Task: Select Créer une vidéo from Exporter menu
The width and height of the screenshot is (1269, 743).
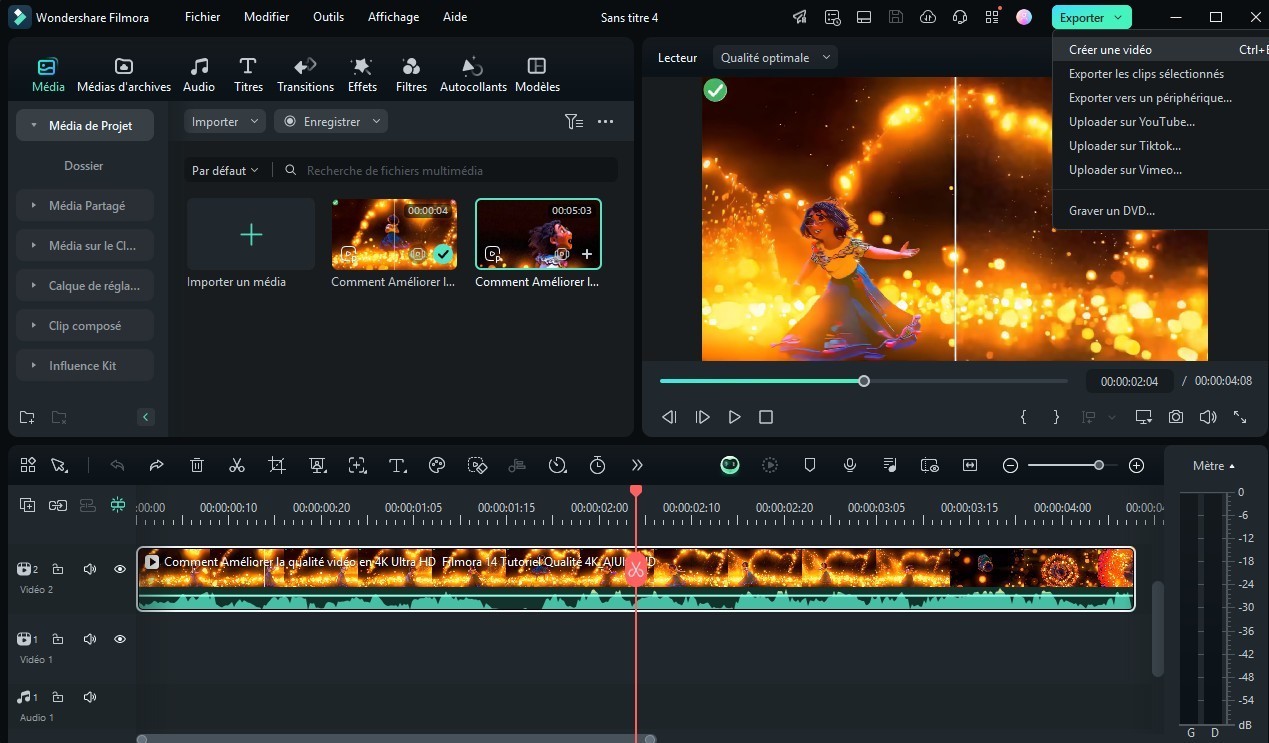Action: (1160, 50)
